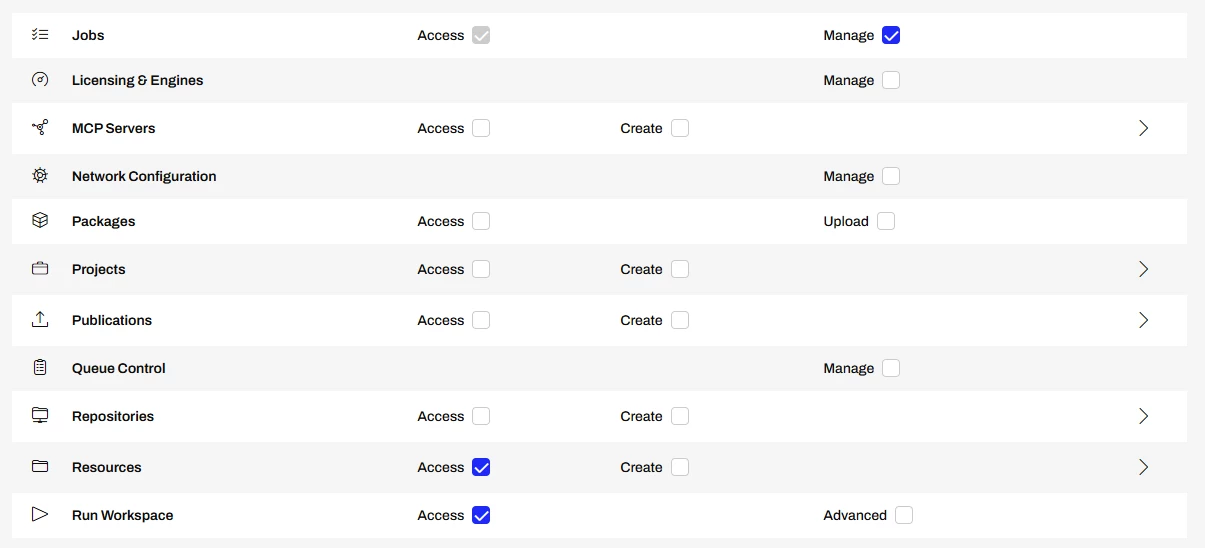Click the Network Configuration gear icon
This screenshot has width=1205, height=548.
click(40, 176)
